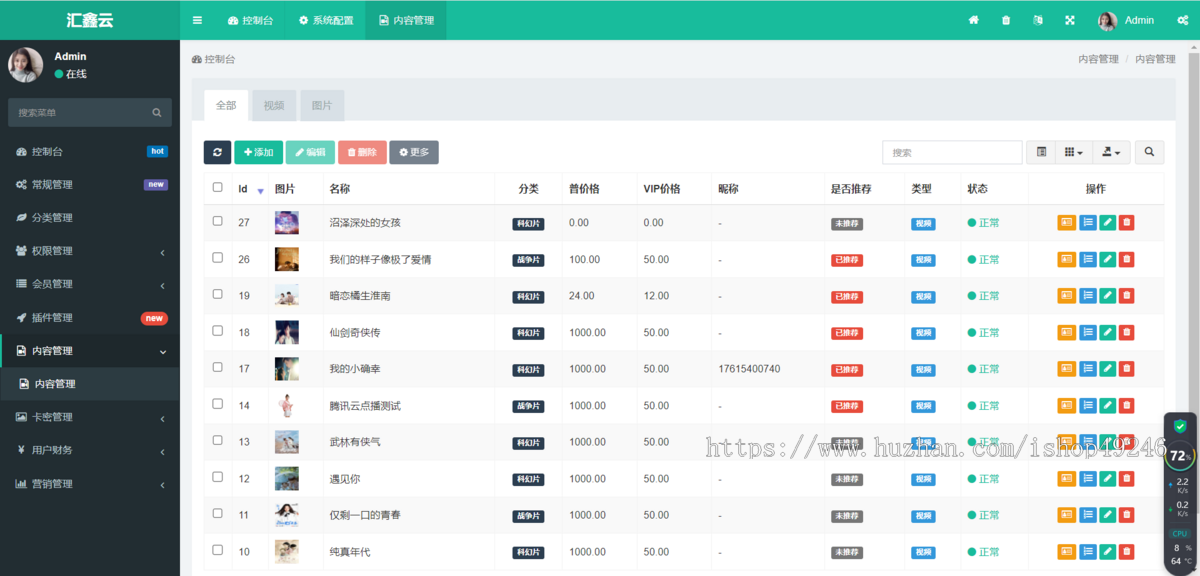Click the thumbnail image for row 27
The width and height of the screenshot is (1200, 576).
pyautogui.click(x=287, y=223)
